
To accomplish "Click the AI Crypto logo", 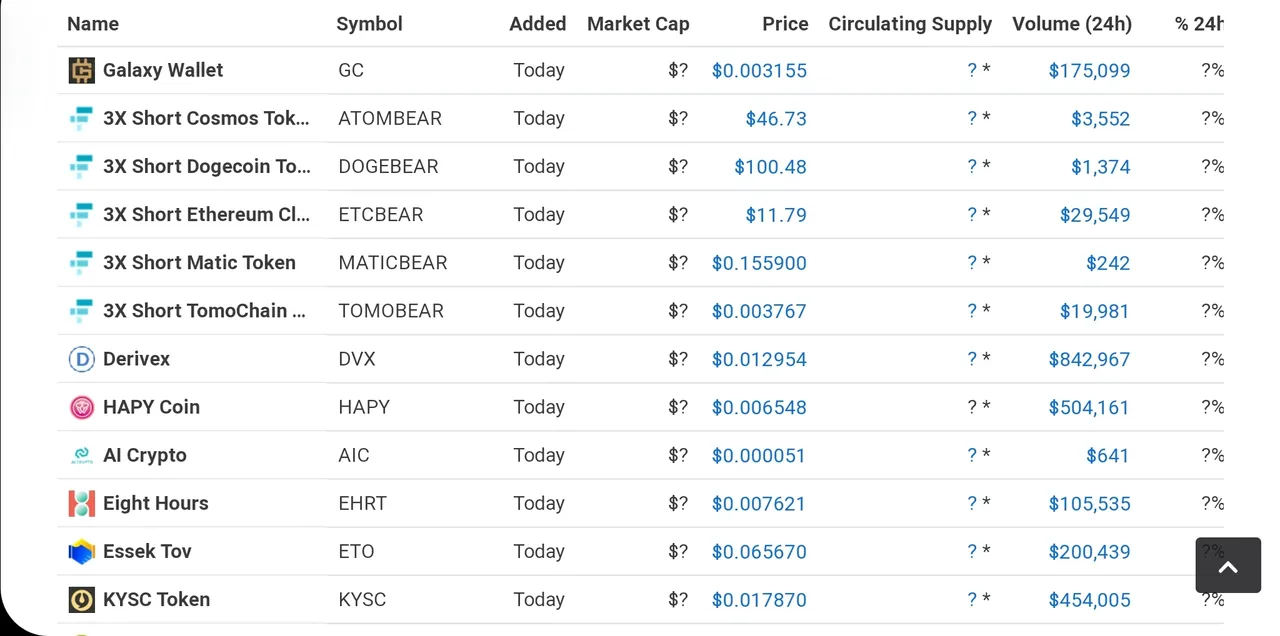I will click(x=81, y=455).
